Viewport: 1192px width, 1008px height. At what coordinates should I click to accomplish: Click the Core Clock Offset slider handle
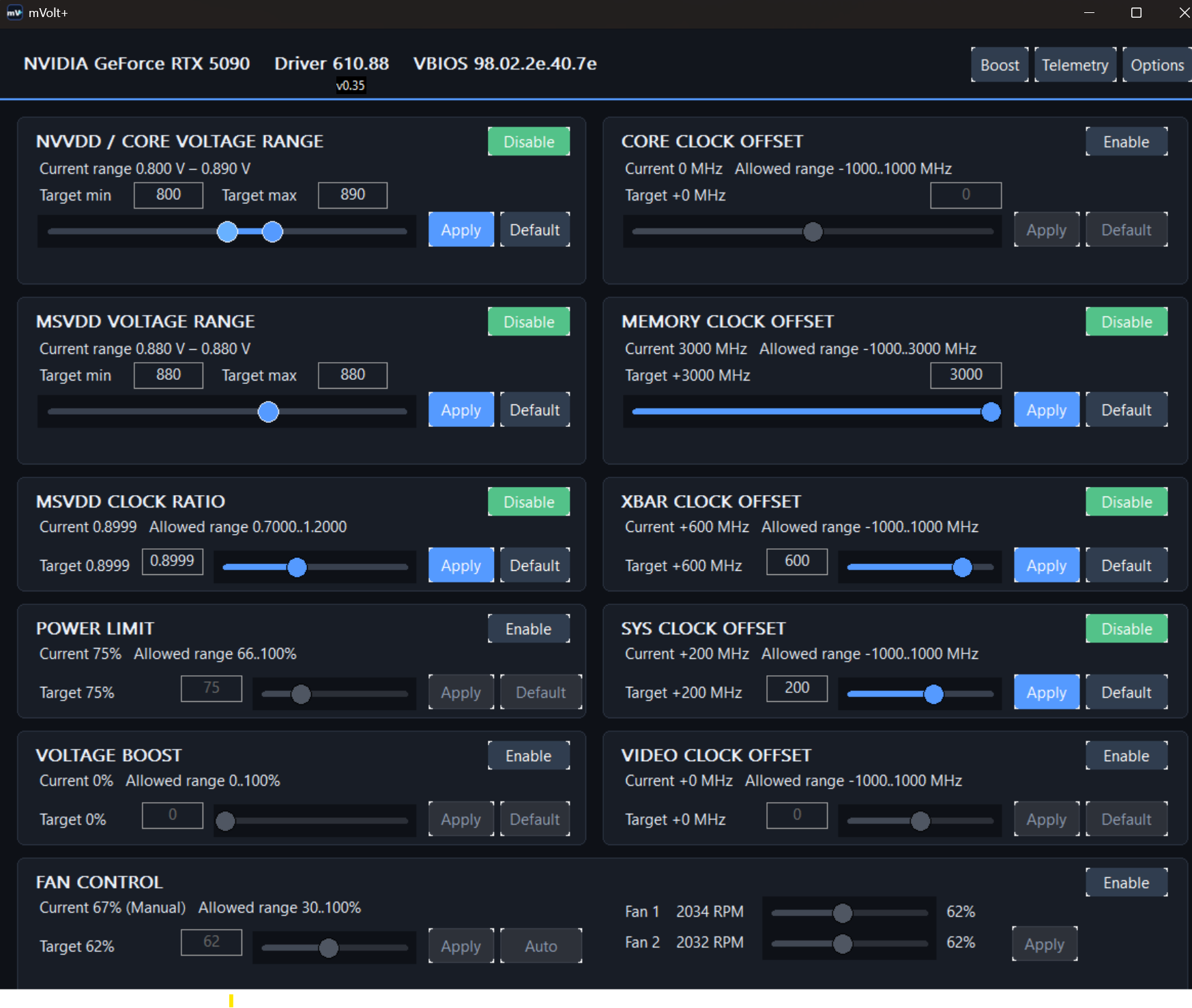click(813, 232)
